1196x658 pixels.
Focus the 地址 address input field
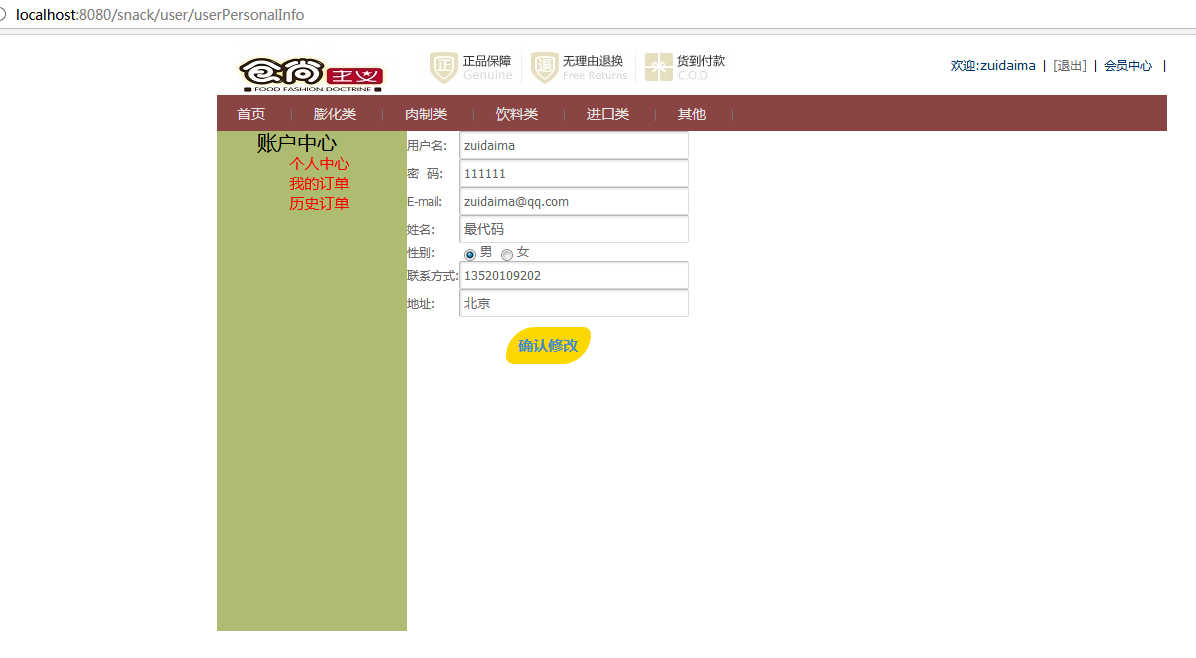574,303
